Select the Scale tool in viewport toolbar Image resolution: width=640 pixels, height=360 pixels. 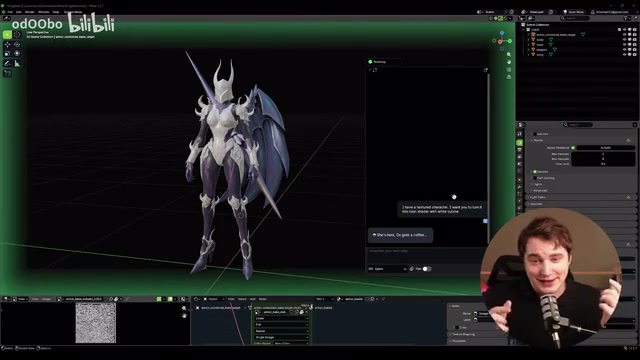coord(7,53)
